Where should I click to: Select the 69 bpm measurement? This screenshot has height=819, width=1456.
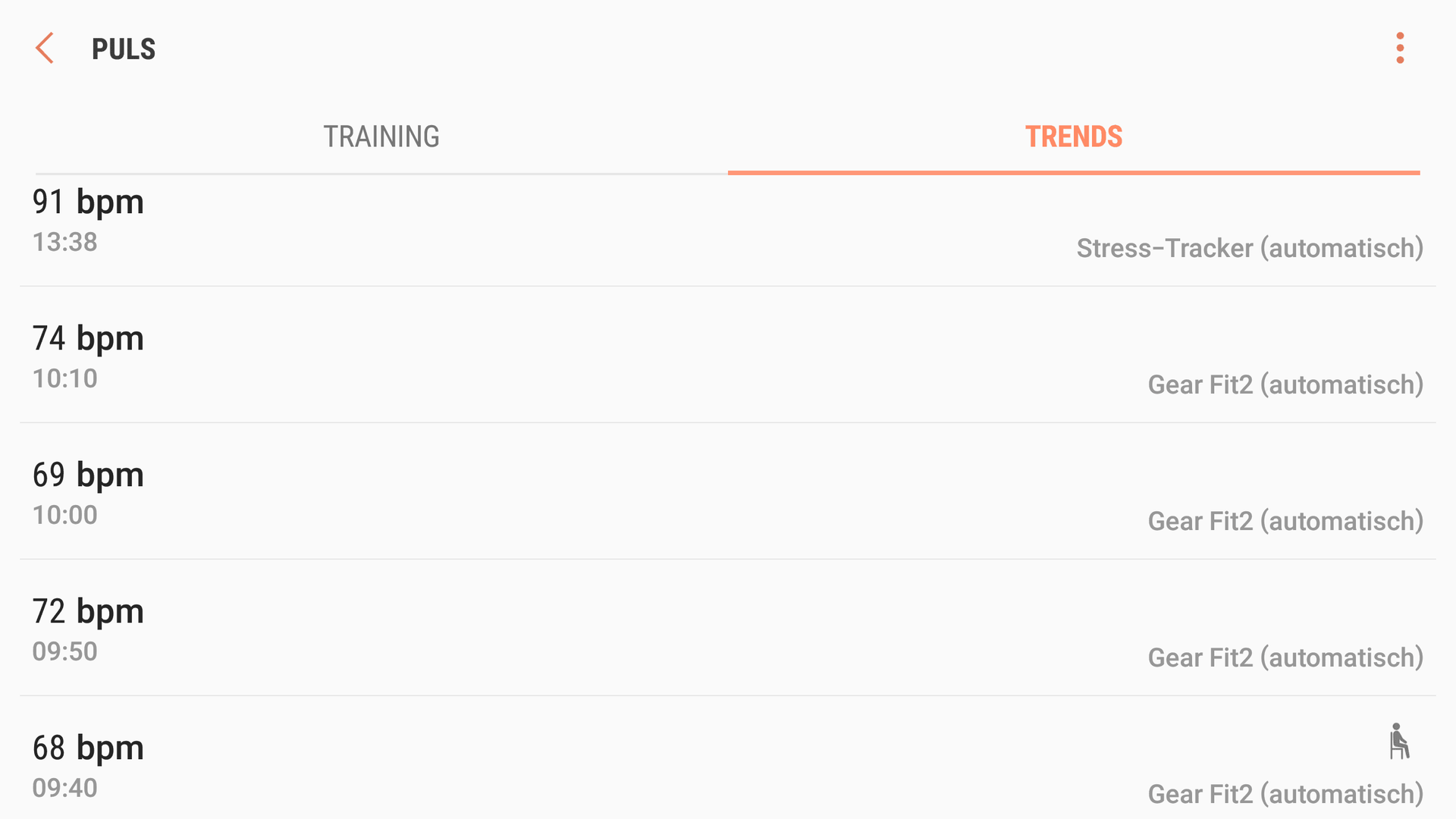tap(728, 491)
